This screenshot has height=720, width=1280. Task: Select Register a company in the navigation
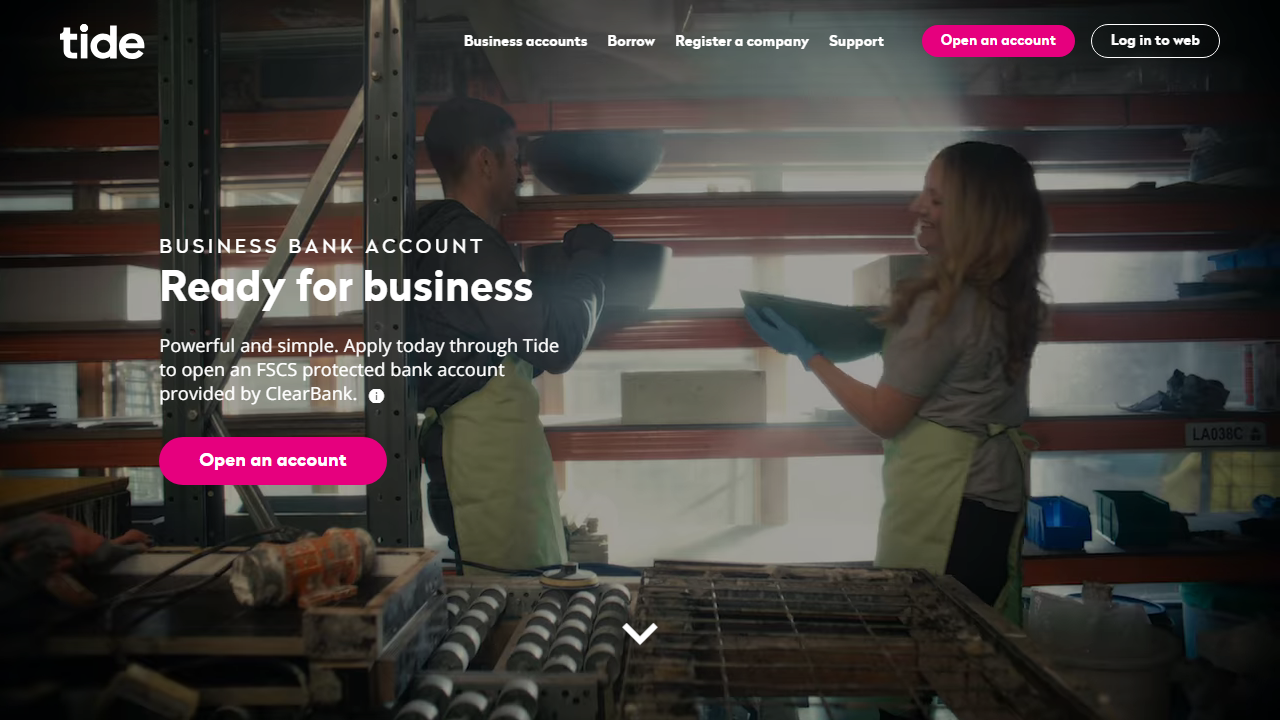click(x=742, y=41)
